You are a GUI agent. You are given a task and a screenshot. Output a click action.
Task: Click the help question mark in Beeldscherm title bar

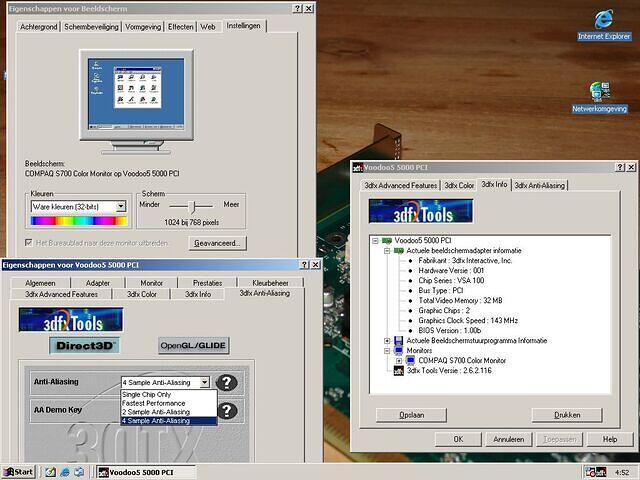tap(298, 9)
